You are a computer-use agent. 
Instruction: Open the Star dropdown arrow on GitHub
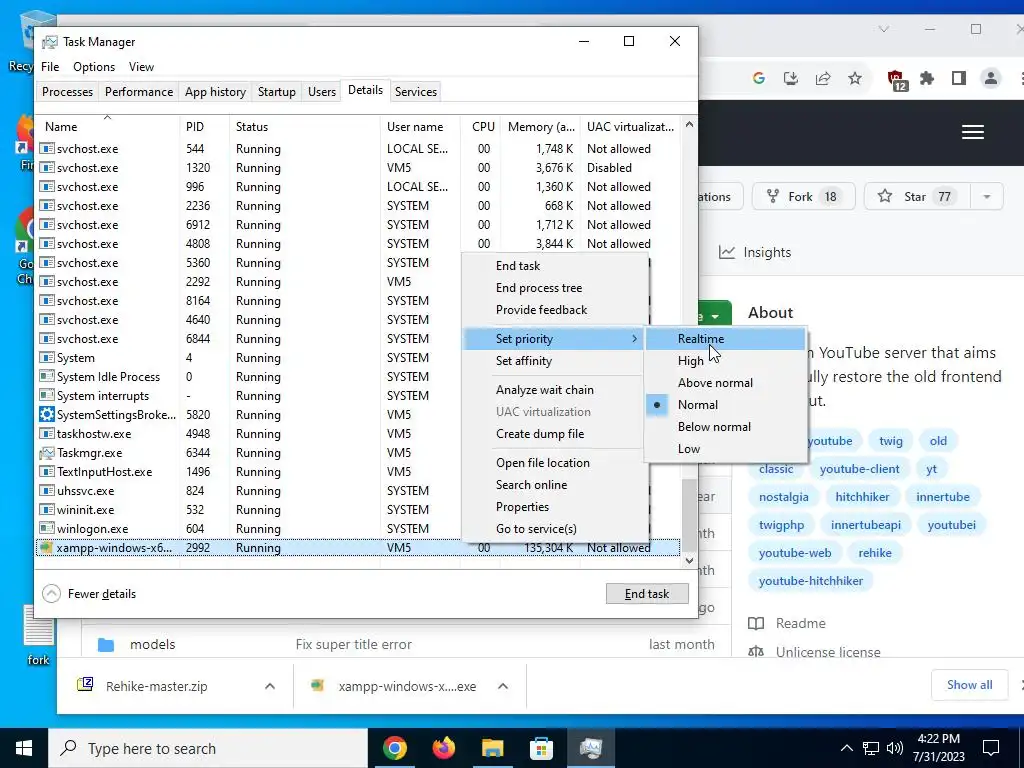coord(987,197)
